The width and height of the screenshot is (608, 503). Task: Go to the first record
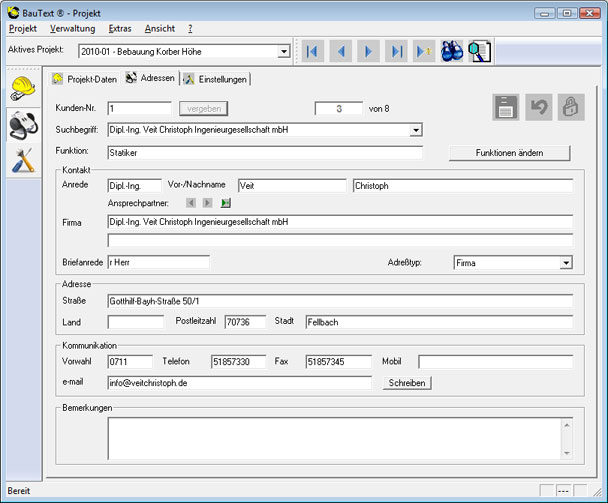(314, 52)
